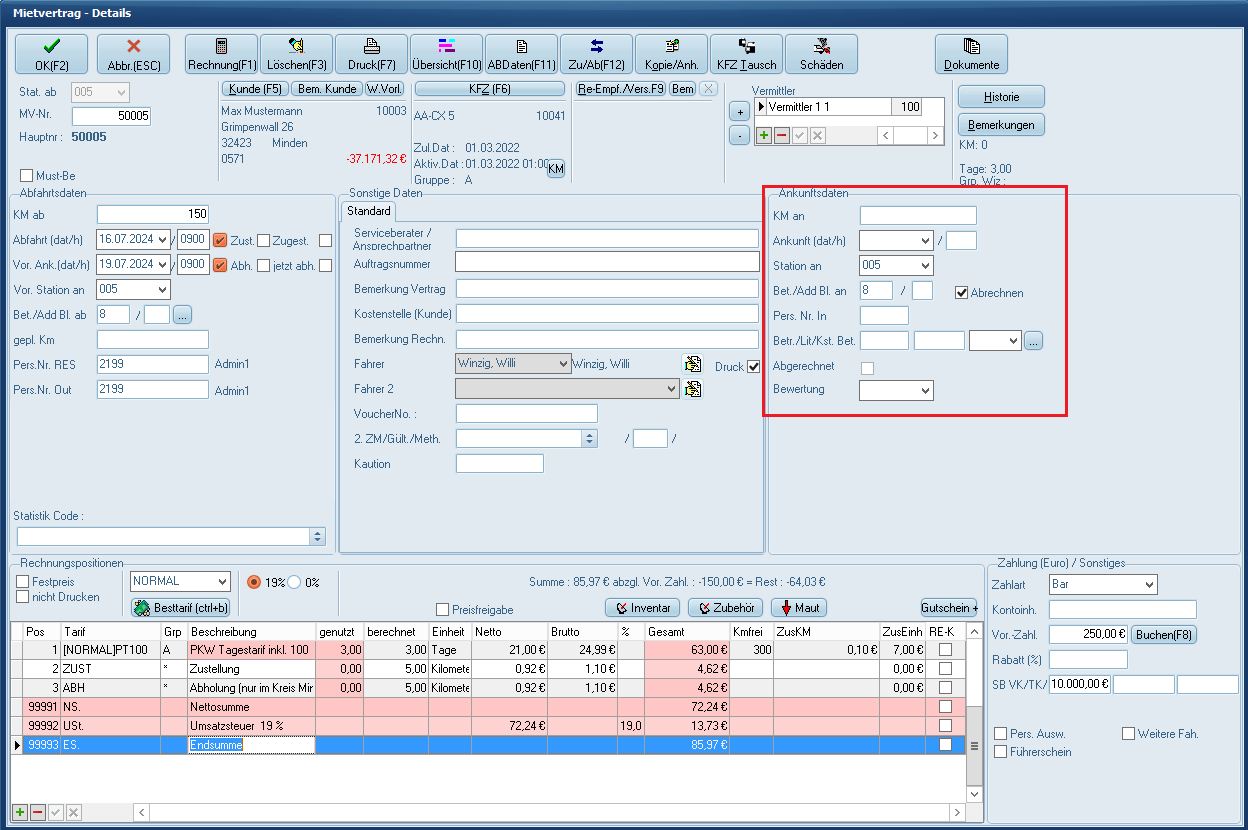This screenshot has height=830, width=1248.
Task: Open the Bewertung dropdown
Action: [x=924, y=390]
